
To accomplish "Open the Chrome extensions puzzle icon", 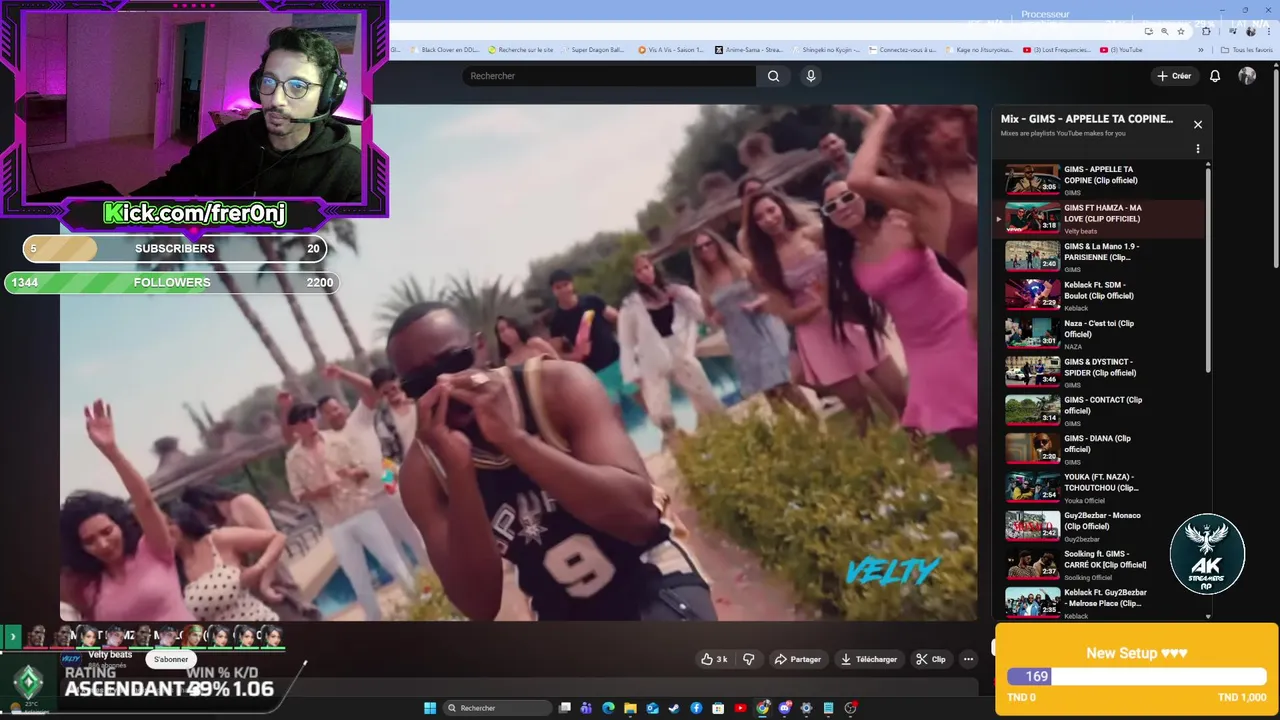I will [1206, 31].
